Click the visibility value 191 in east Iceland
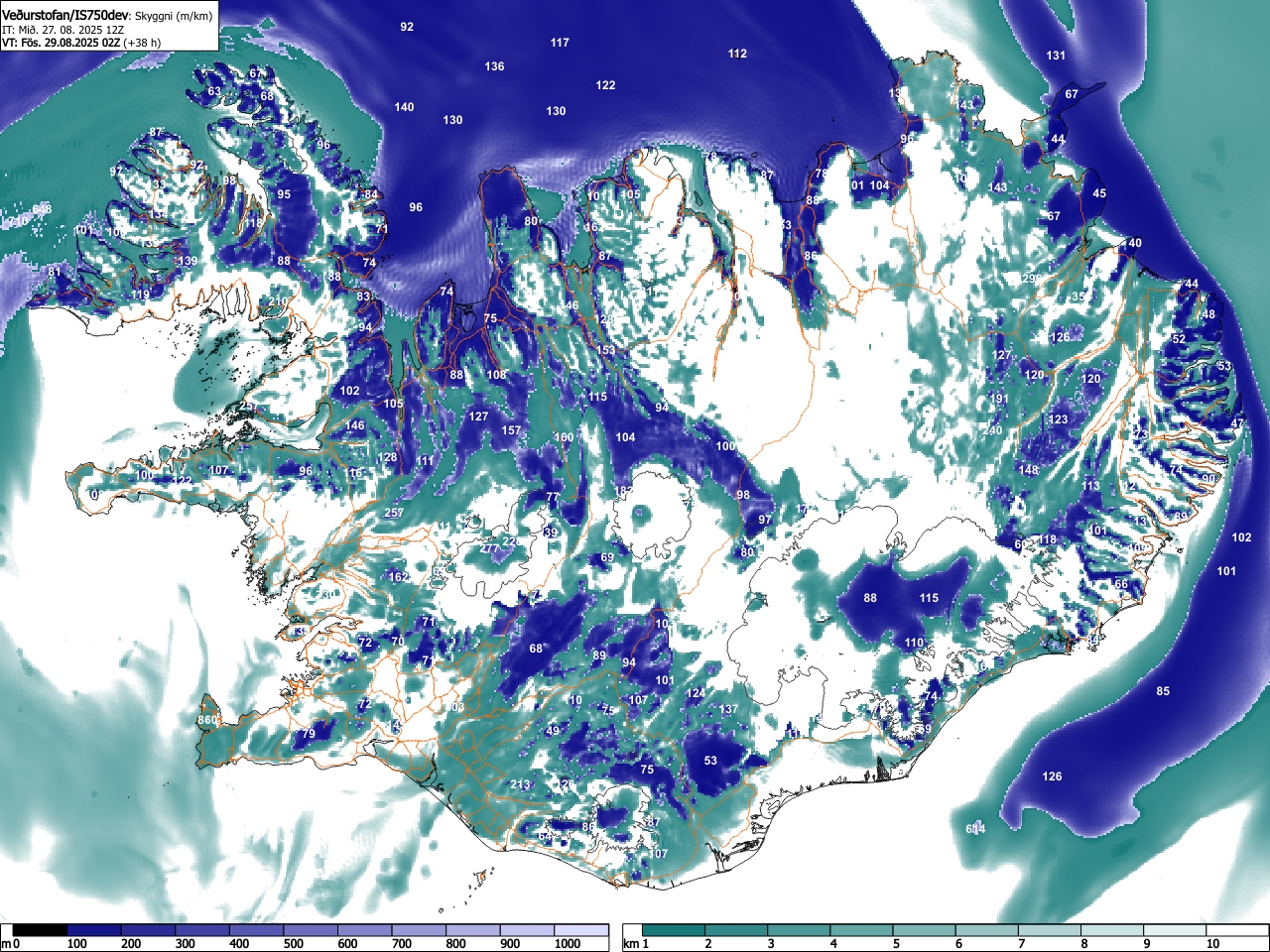 [x=998, y=399]
